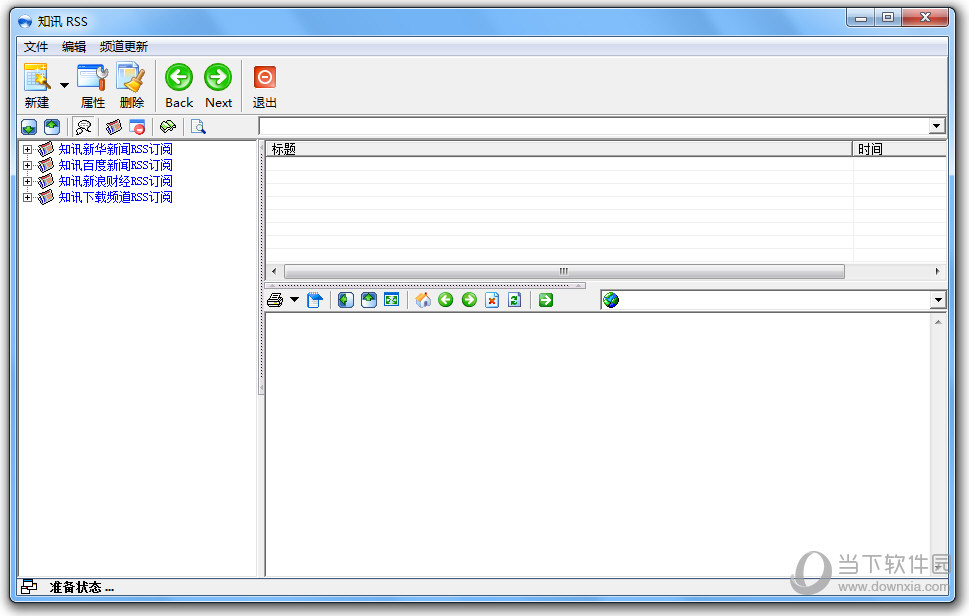969x616 pixels.
Task: Click the network icon in status bar
Action: (29, 586)
